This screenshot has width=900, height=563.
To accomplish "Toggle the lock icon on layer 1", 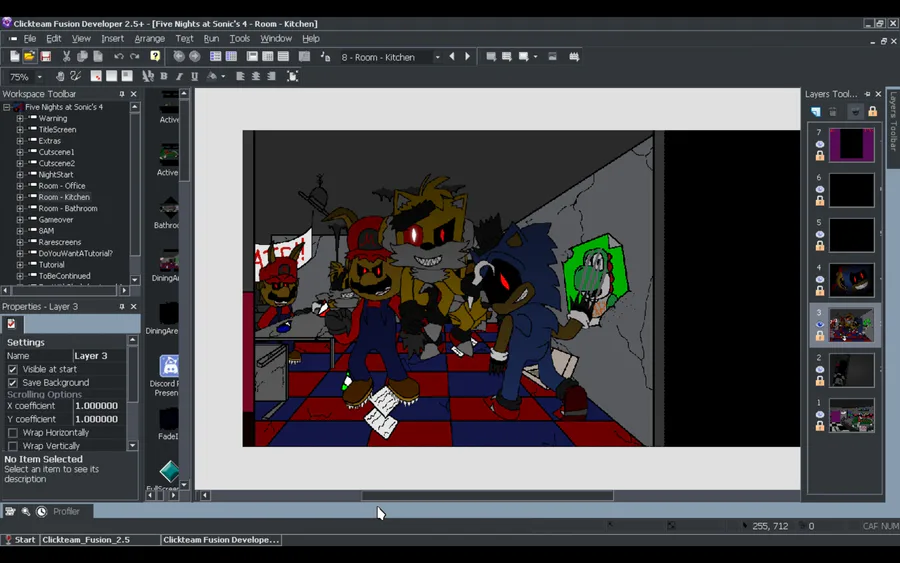I will (820, 426).
